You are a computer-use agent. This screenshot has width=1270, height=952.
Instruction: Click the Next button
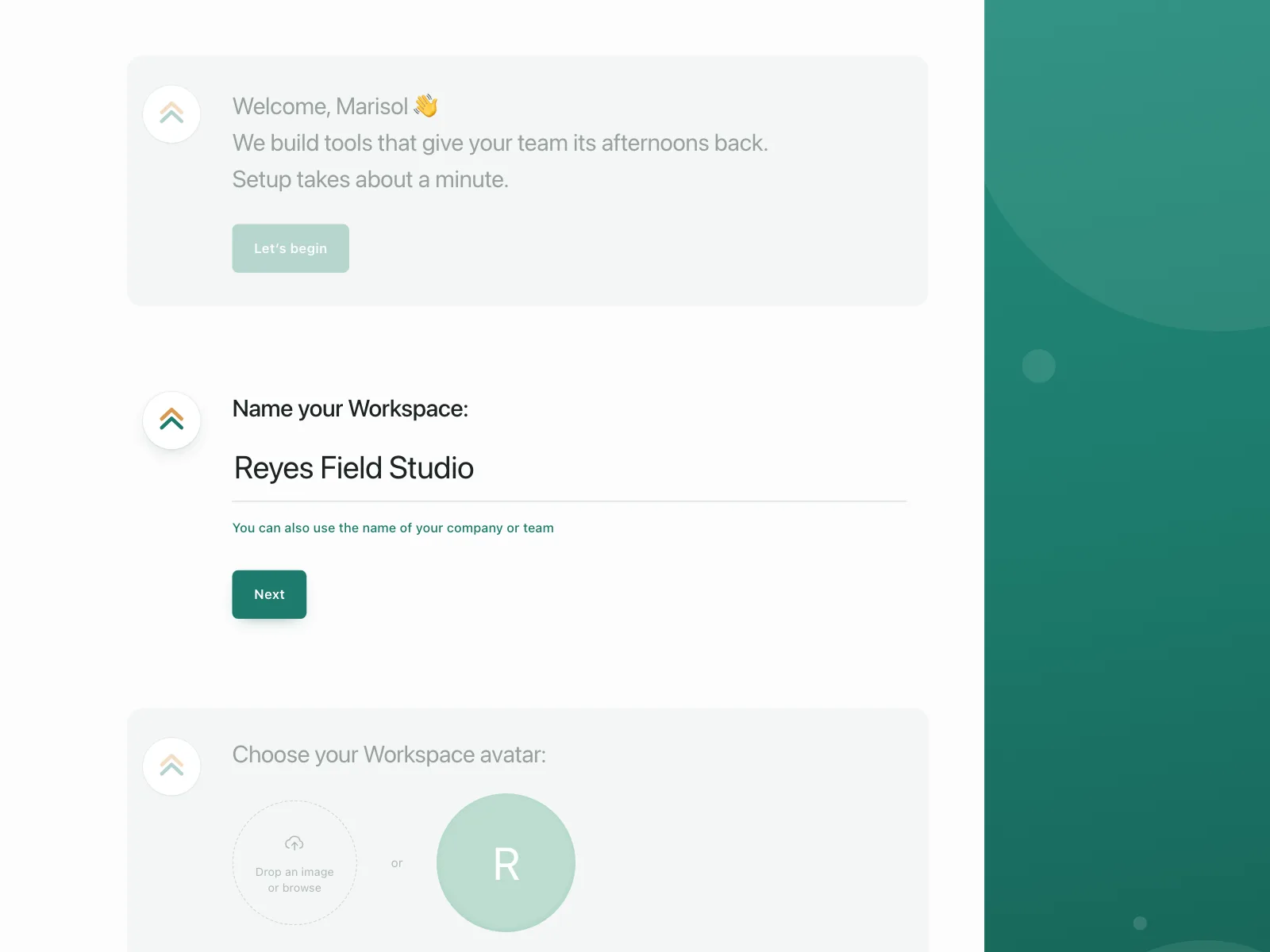point(269,594)
